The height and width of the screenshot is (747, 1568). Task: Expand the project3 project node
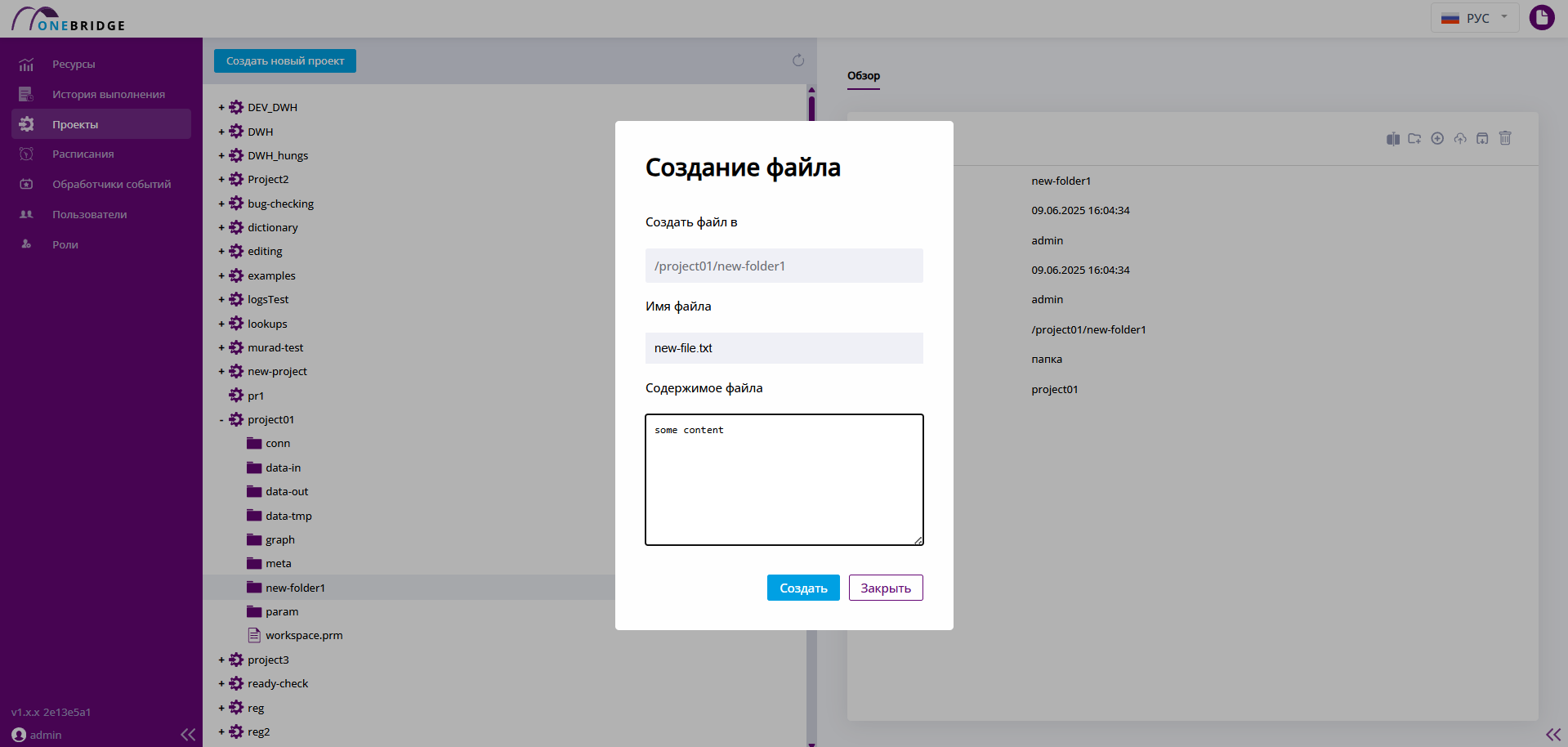click(x=221, y=660)
